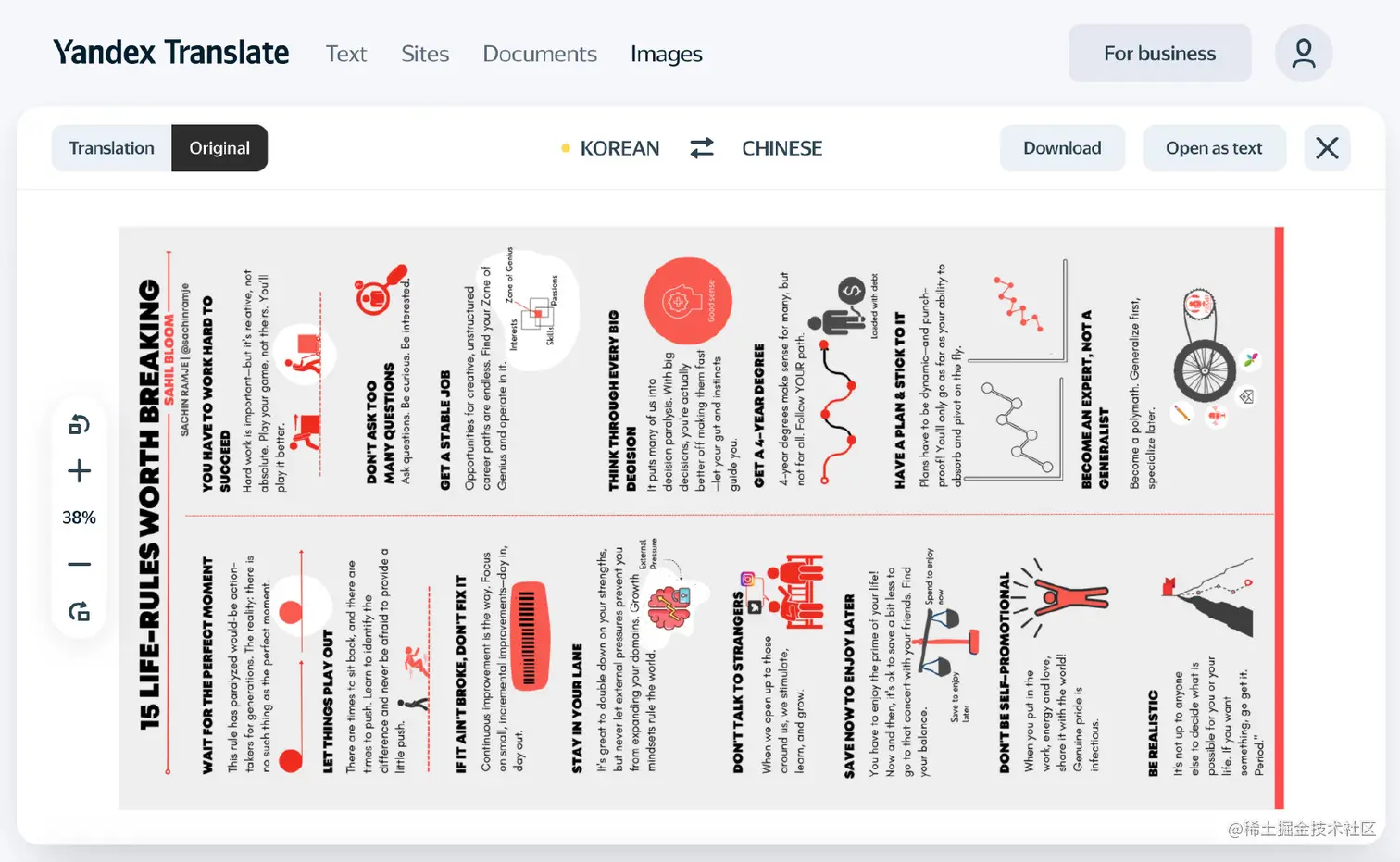Swap Korean and Chinese languages
This screenshot has width=1400, height=862.
(702, 148)
